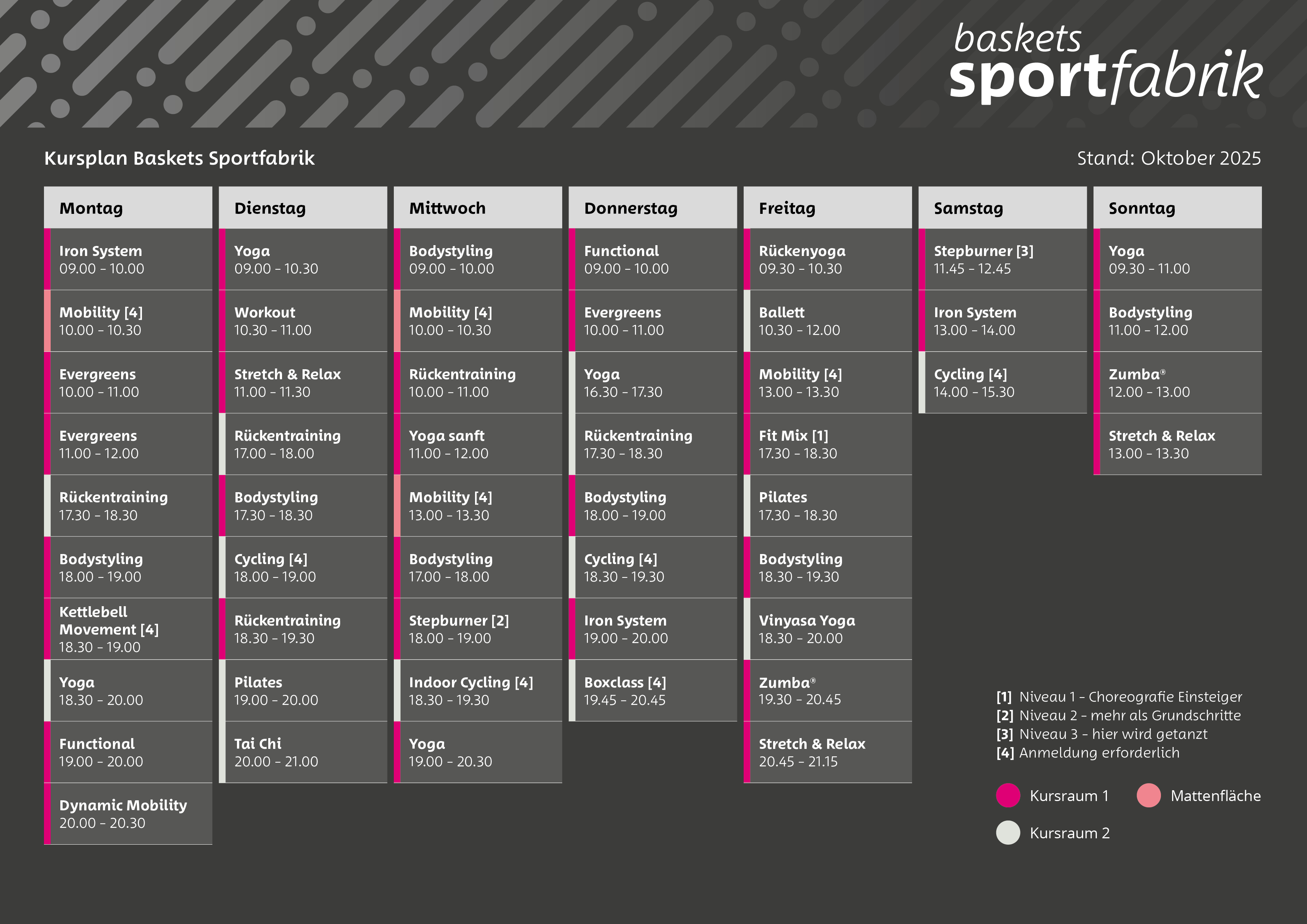Click the white Kursraum 2 legend circle

[x=1007, y=832]
